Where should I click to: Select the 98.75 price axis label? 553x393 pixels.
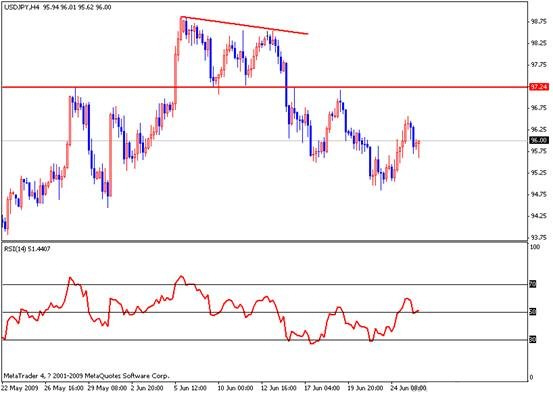pyautogui.click(x=539, y=22)
